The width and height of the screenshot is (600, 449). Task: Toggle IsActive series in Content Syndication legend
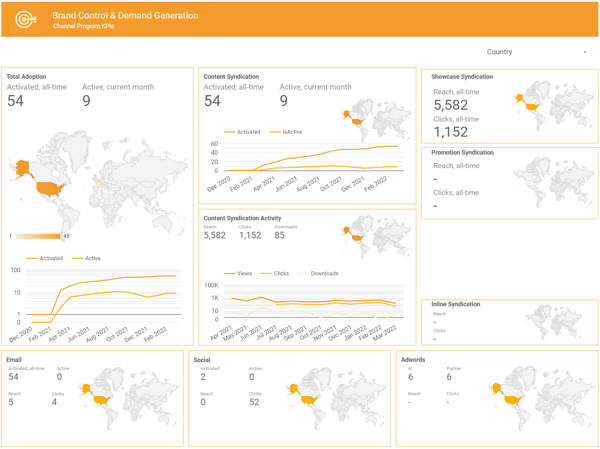pyautogui.click(x=286, y=132)
